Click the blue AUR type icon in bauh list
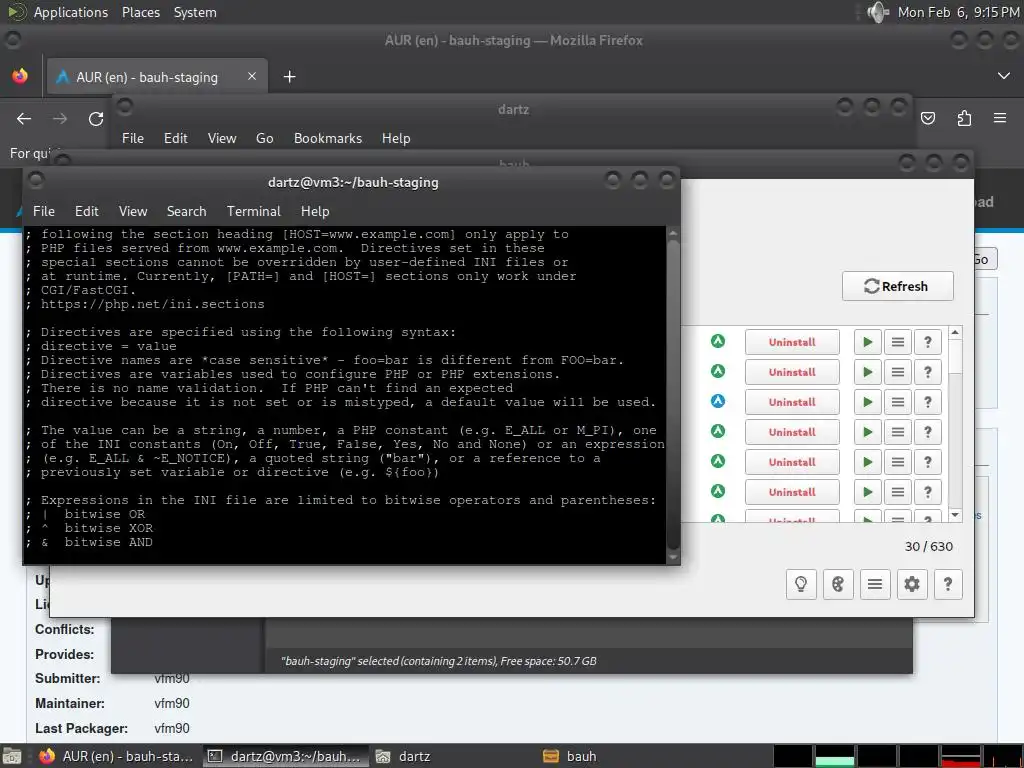 pyautogui.click(x=718, y=401)
